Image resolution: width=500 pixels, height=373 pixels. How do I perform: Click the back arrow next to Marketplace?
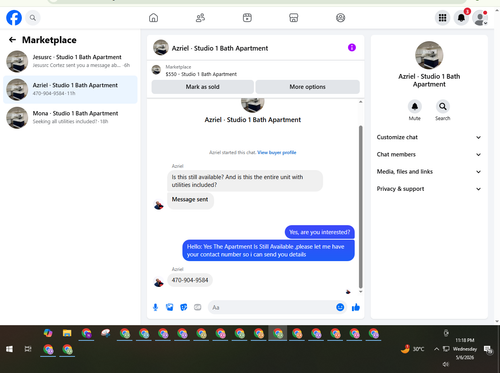tap(12, 40)
